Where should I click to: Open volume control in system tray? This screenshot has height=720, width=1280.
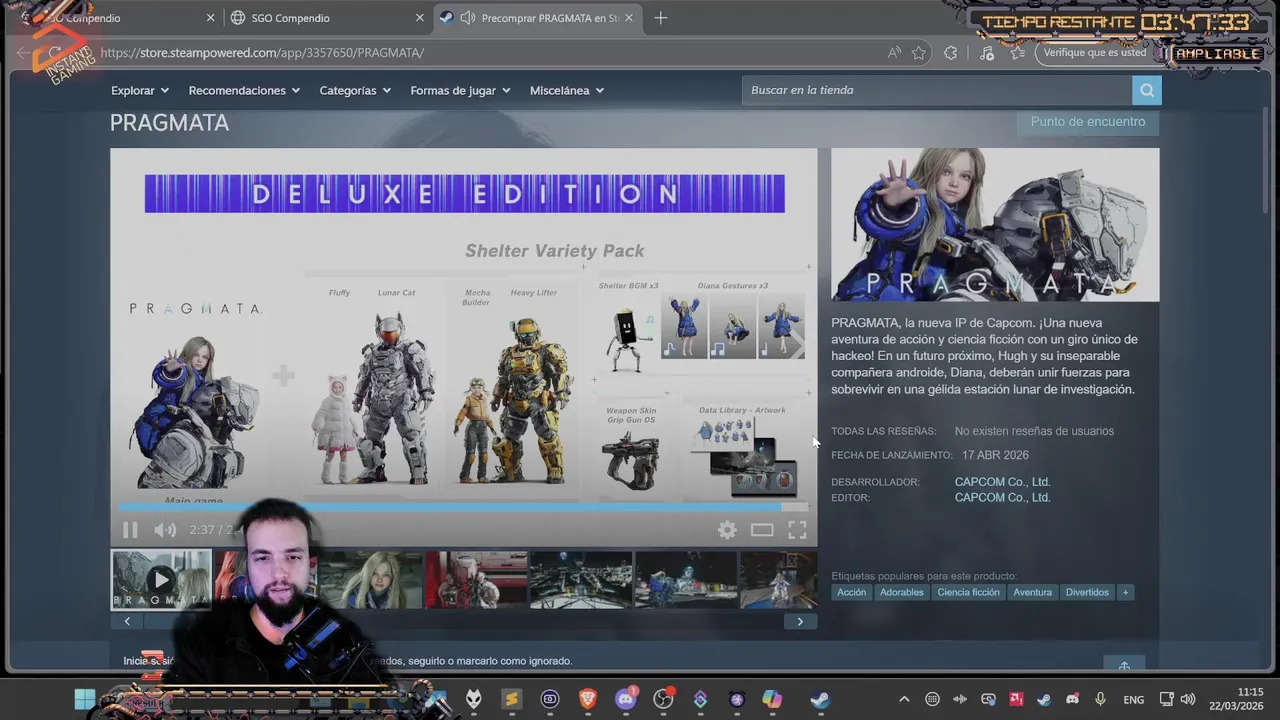click(1188, 699)
